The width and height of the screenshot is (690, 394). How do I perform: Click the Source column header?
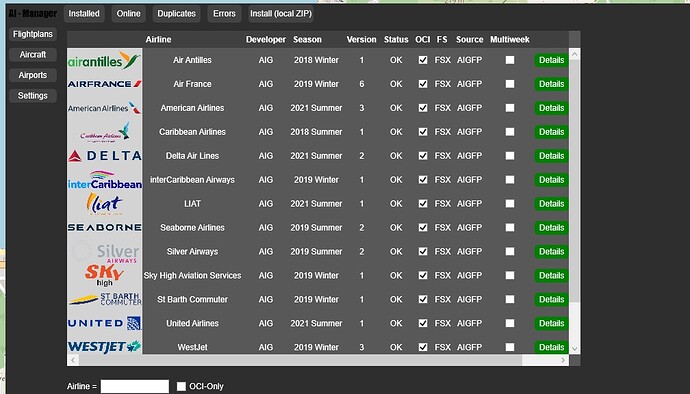tap(470, 40)
